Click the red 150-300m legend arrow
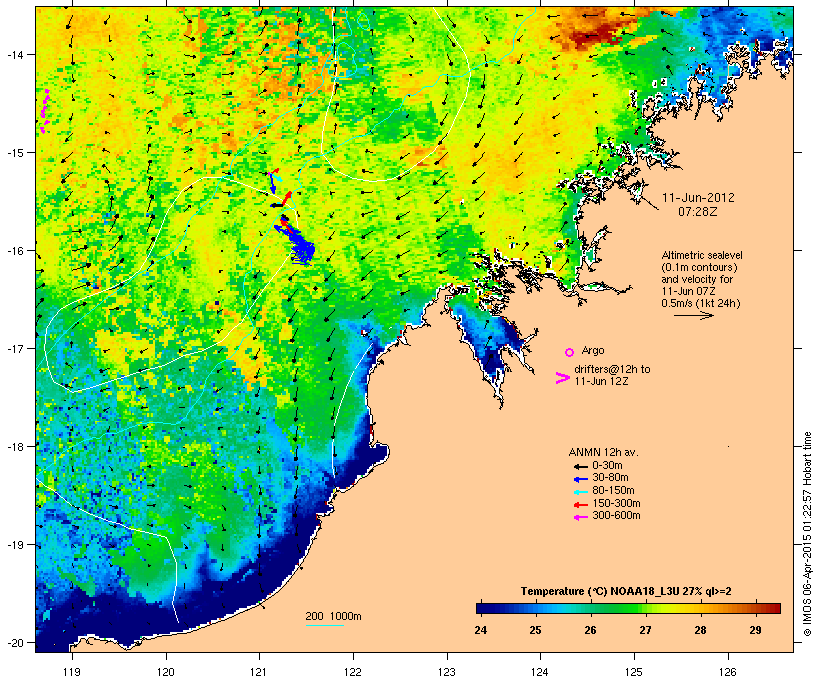Screen dimensions: 820x680 [x=580, y=504]
